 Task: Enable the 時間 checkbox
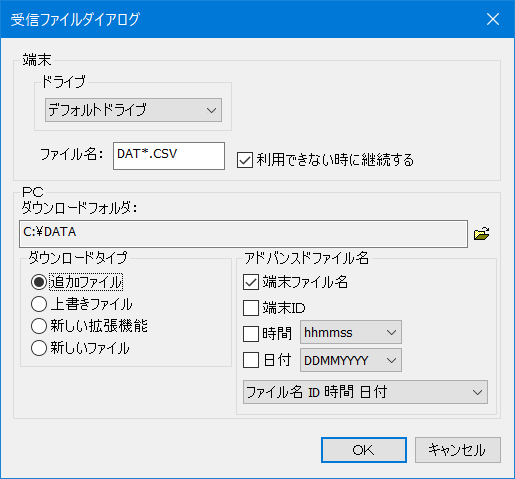(x=251, y=334)
